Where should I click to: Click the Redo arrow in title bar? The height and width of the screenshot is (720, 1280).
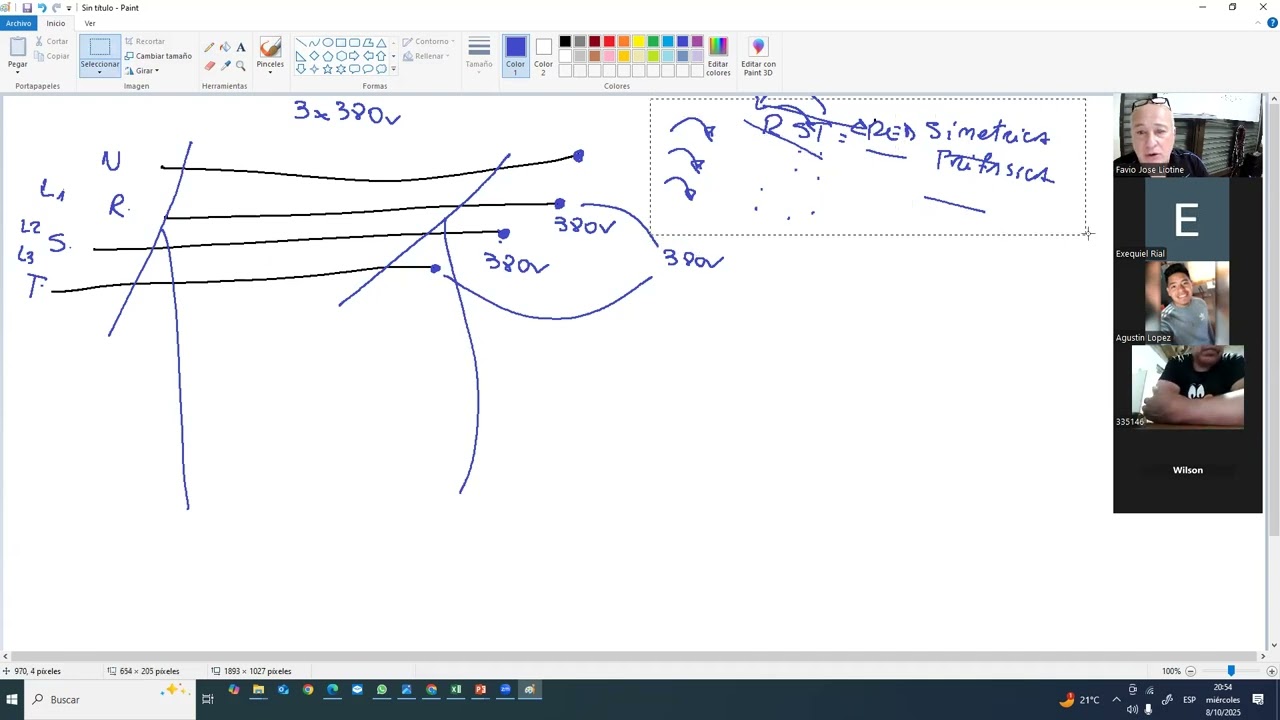click(56, 7)
